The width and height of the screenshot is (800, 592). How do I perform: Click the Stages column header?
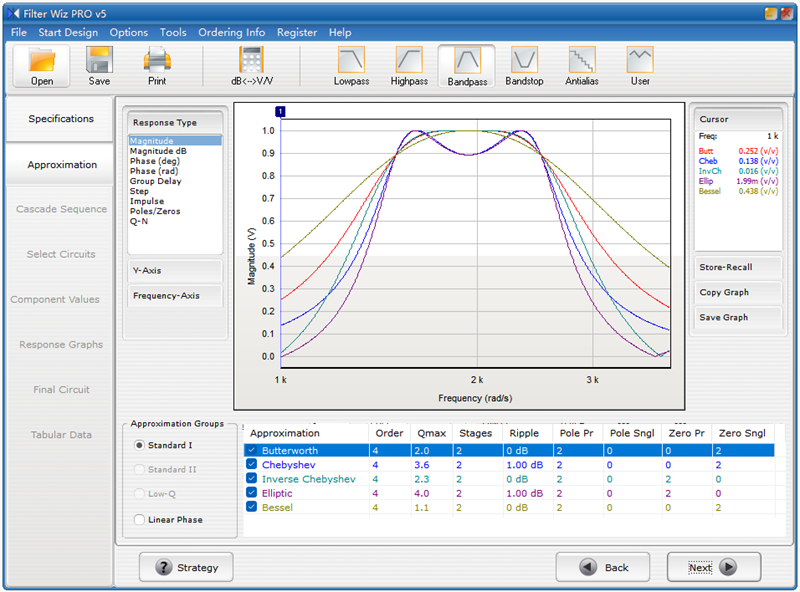coord(476,433)
